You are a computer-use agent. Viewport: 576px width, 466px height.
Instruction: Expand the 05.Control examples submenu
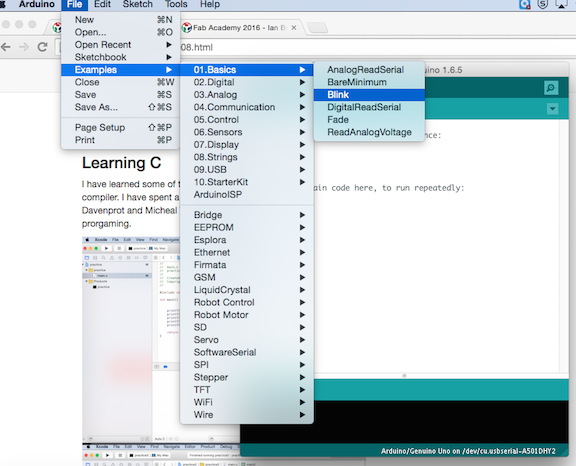click(247, 120)
